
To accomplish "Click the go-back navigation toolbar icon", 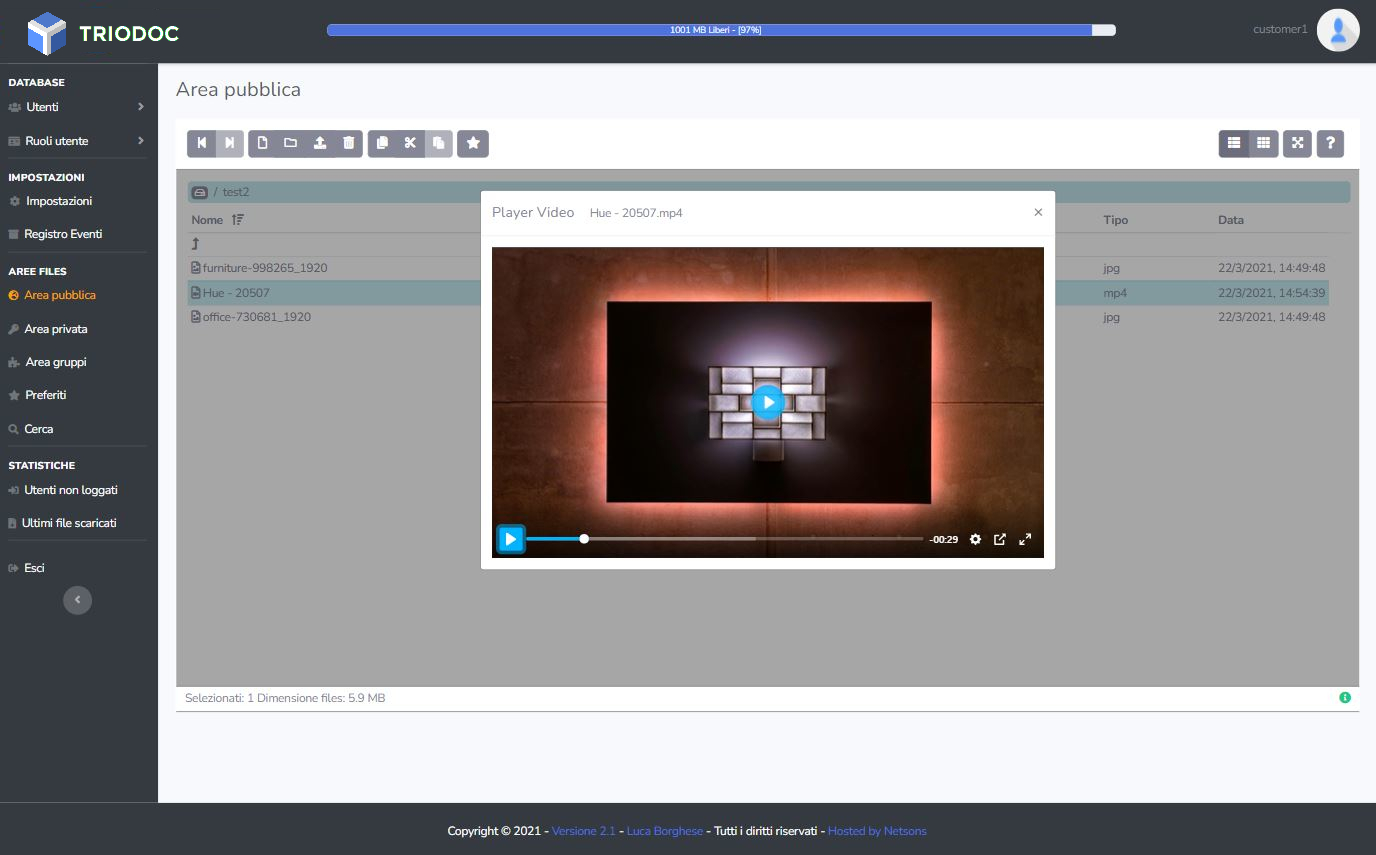I will (x=202, y=144).
